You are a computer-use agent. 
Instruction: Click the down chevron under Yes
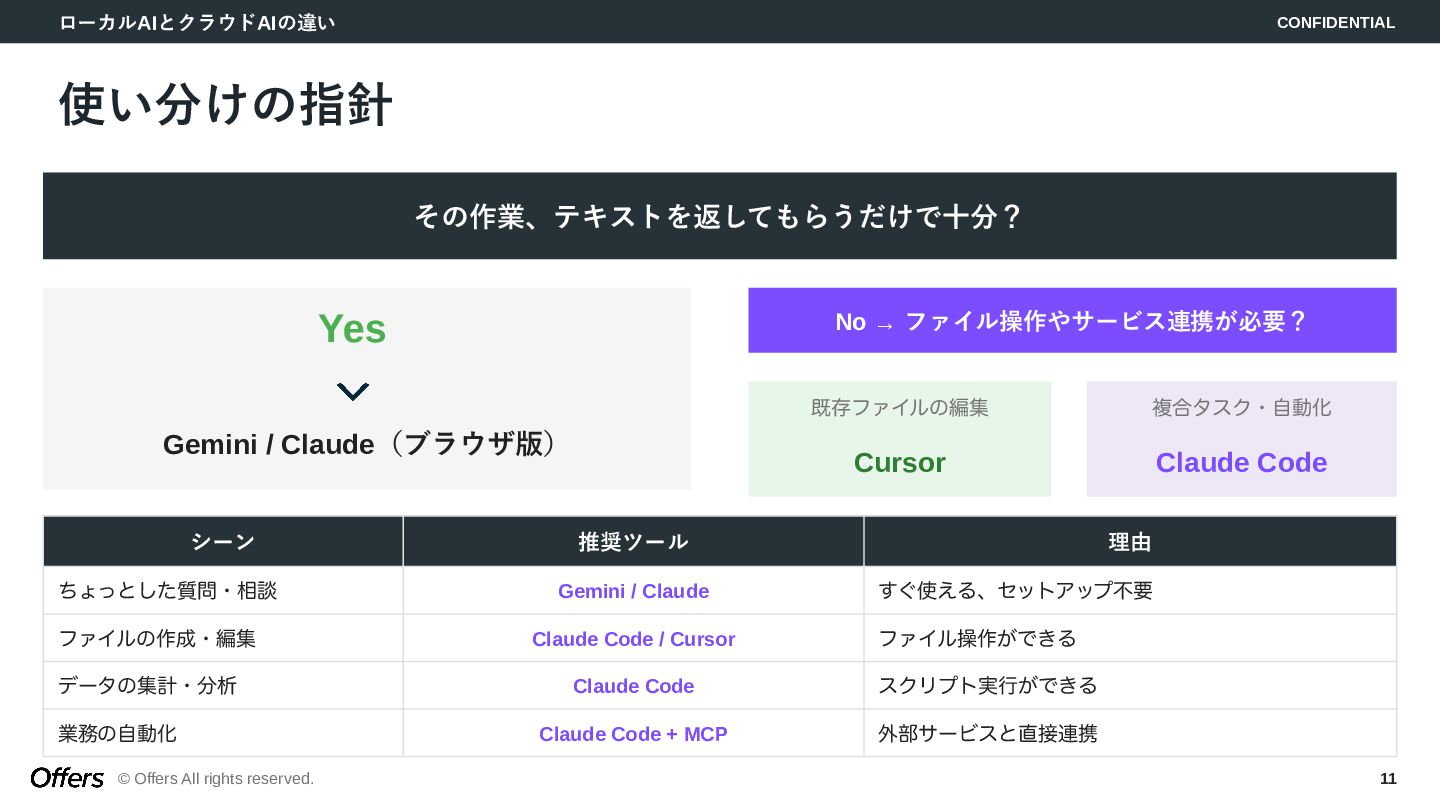point(352,392)
